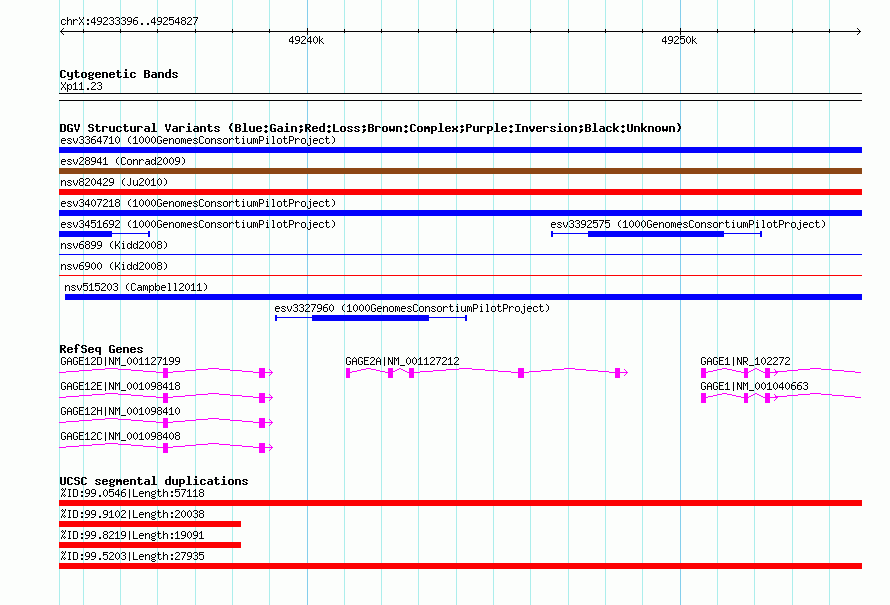Click the first exon box of GAGE2A
The height and width of the screenshot is (605, 890).
pos(348,373)
